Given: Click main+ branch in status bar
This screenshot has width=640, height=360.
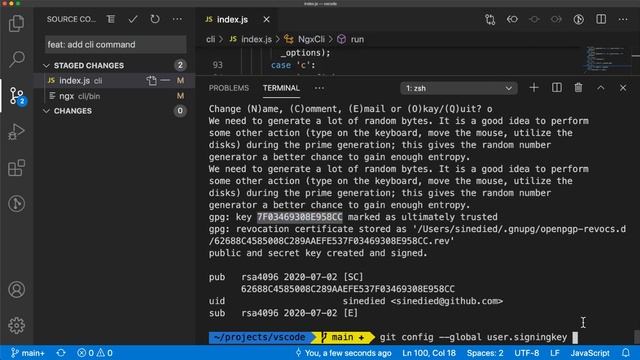Looking at the screenshot, I should [x=28, y=353].
